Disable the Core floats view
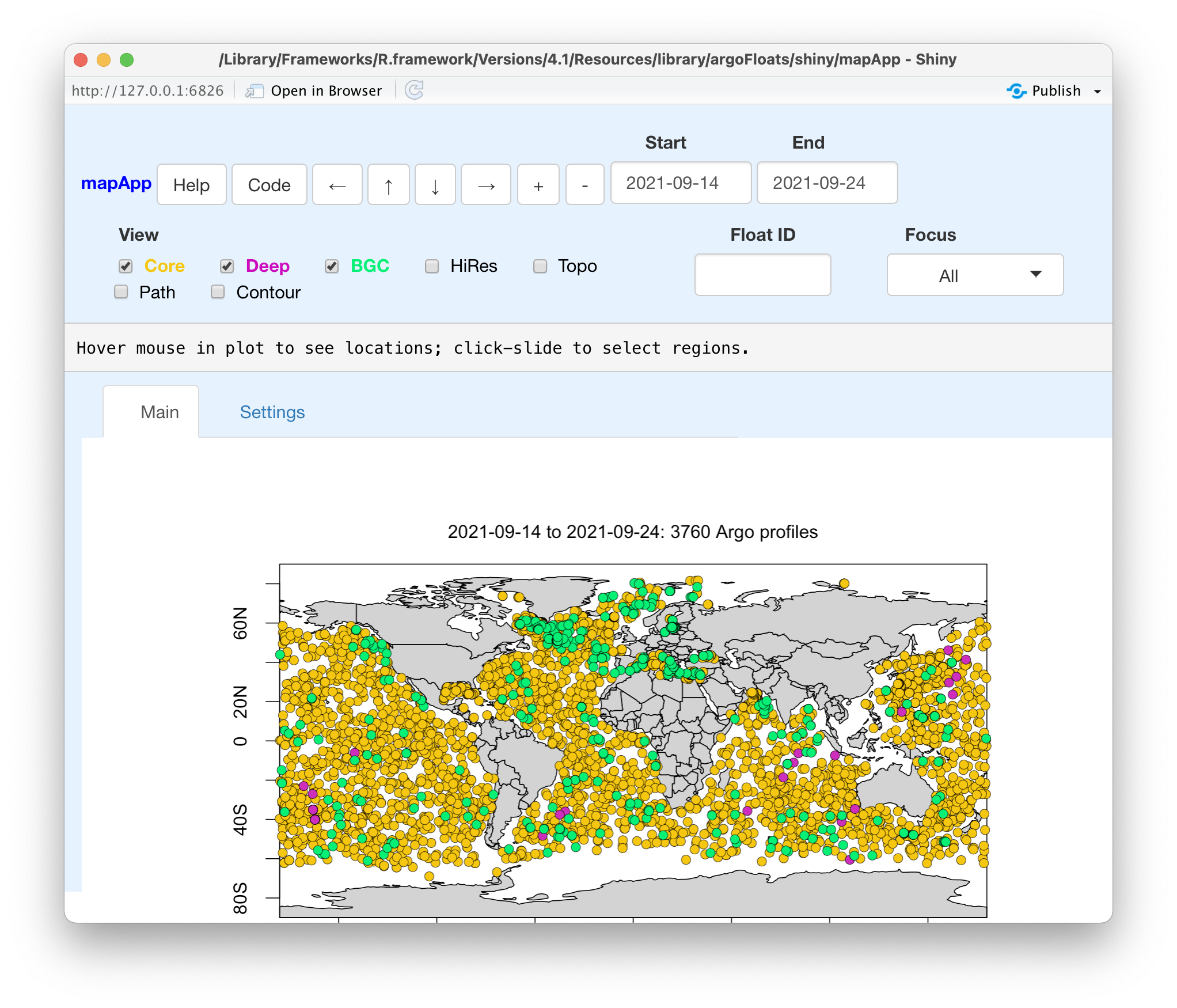The image size is (1177, 1008). [126, 266]
